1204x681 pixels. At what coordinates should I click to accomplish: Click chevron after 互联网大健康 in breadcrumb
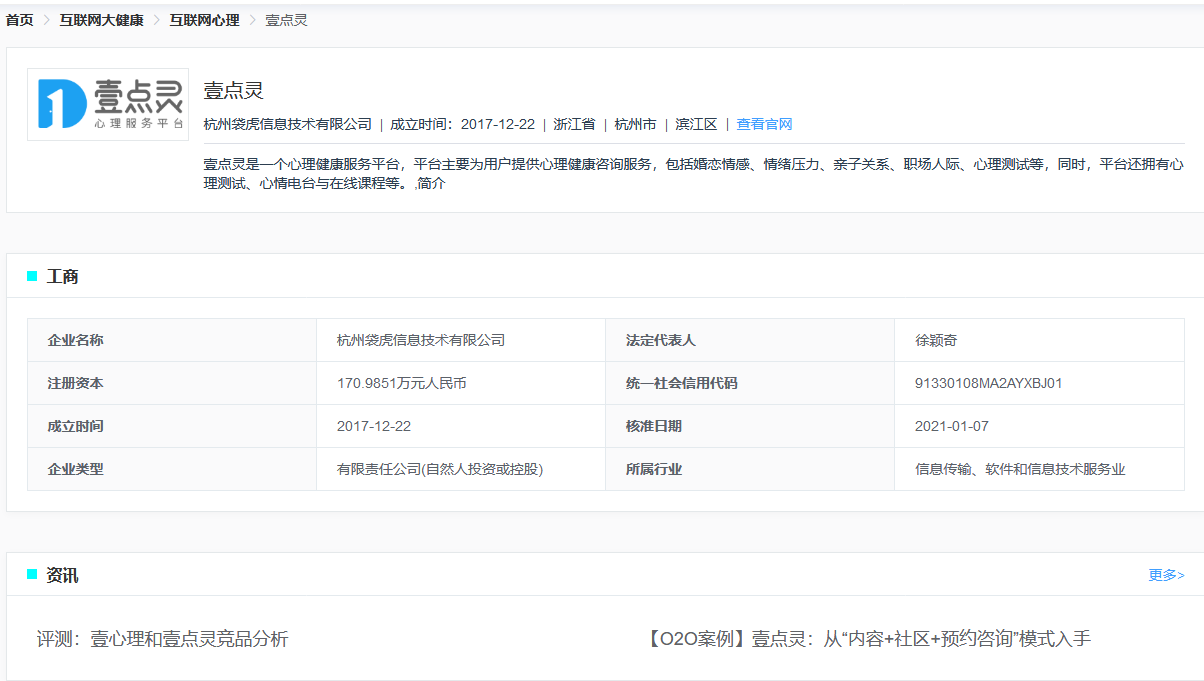(156, 20)
